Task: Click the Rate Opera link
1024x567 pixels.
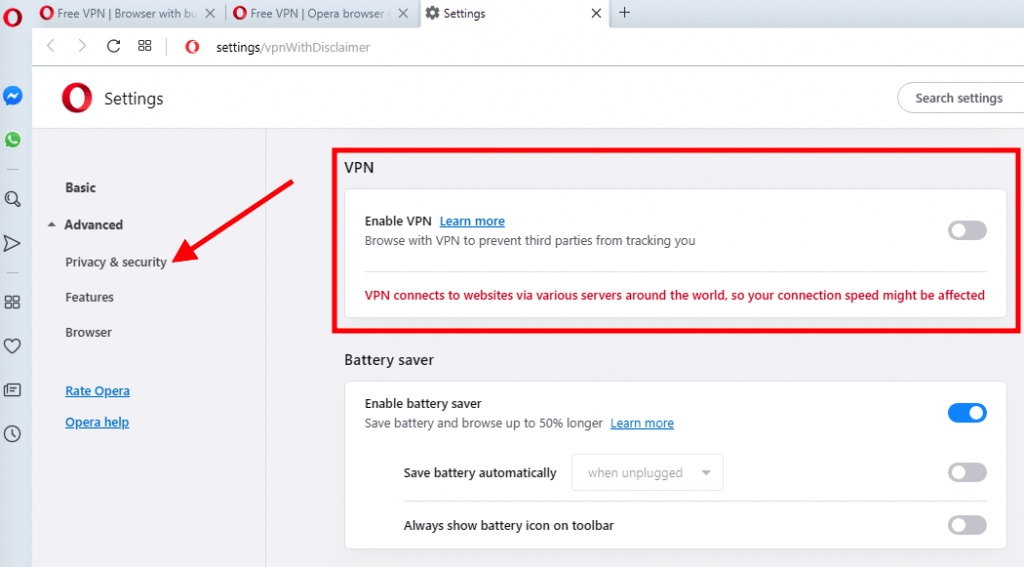Action: [x=97, y=391]
